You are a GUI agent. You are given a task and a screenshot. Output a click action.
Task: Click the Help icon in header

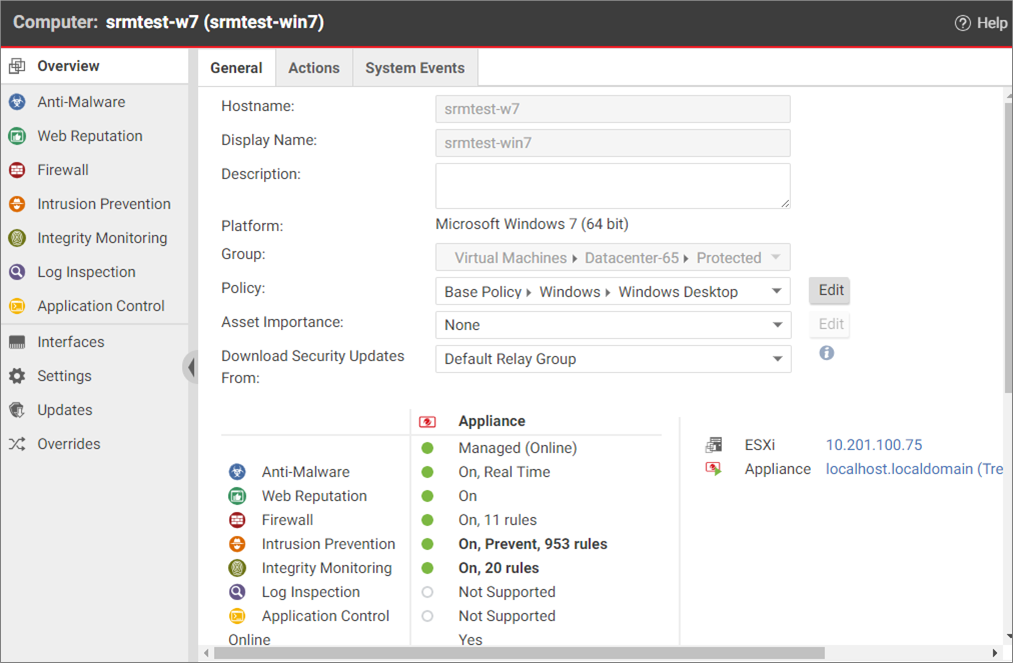click(x=963, y=23)
